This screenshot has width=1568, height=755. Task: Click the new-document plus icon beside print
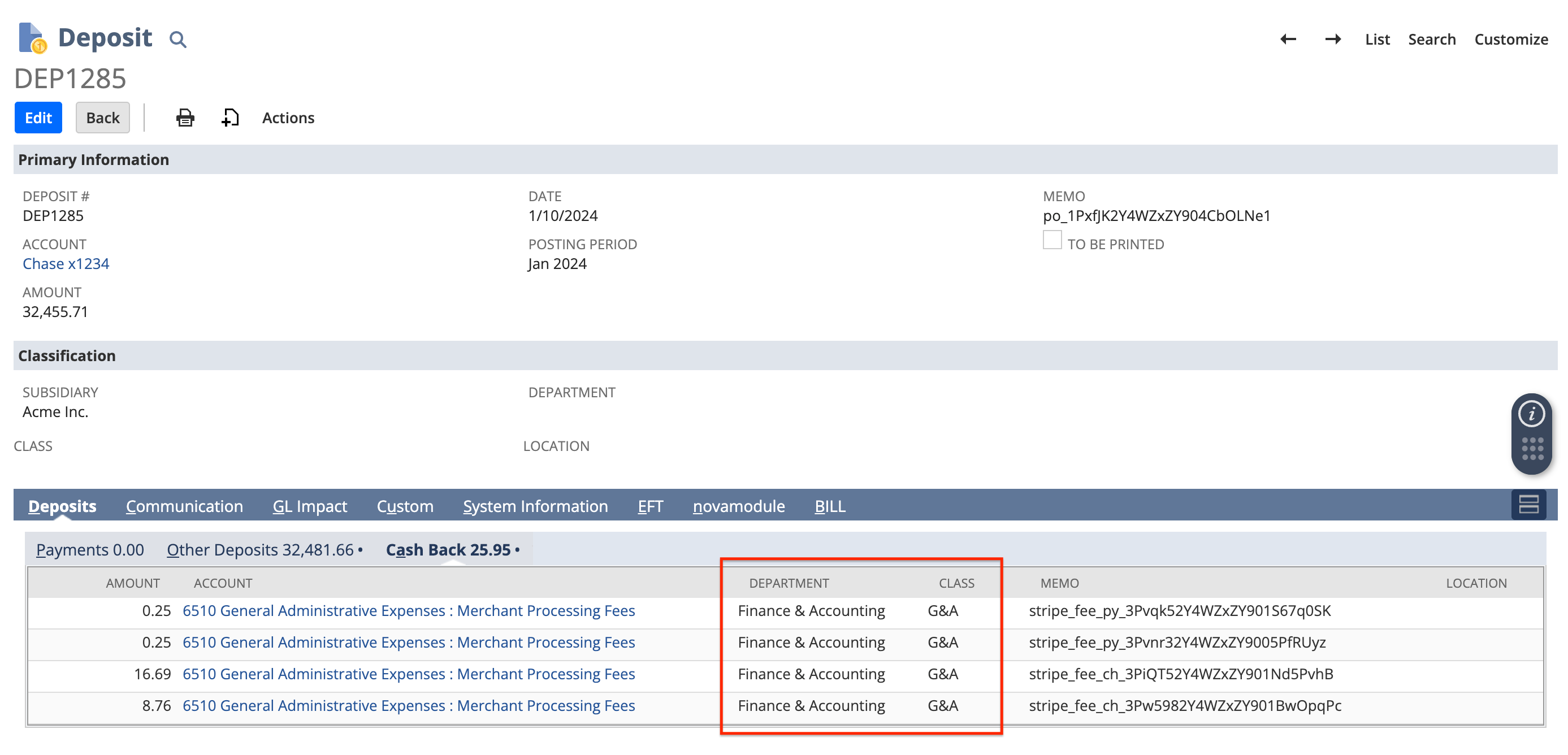coord(229,118)
